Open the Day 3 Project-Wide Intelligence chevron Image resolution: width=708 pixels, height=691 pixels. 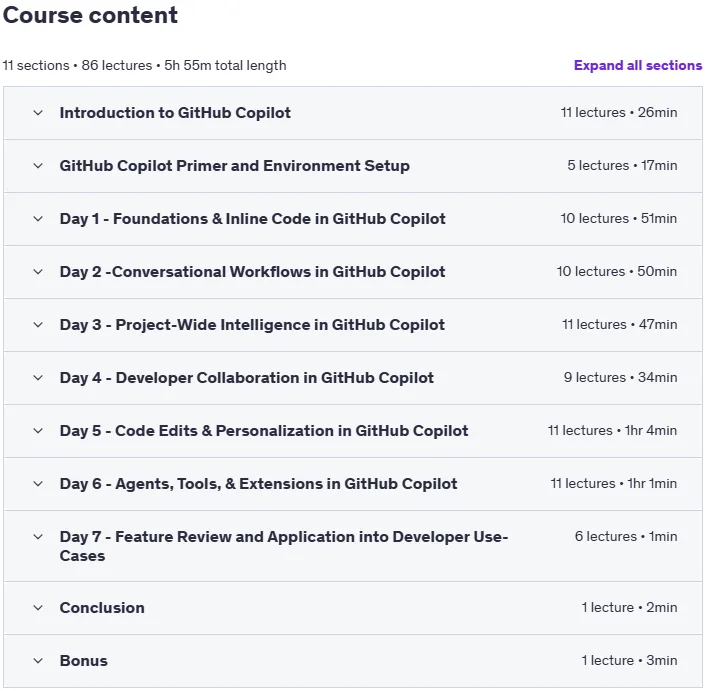click(x=38, y=325)
